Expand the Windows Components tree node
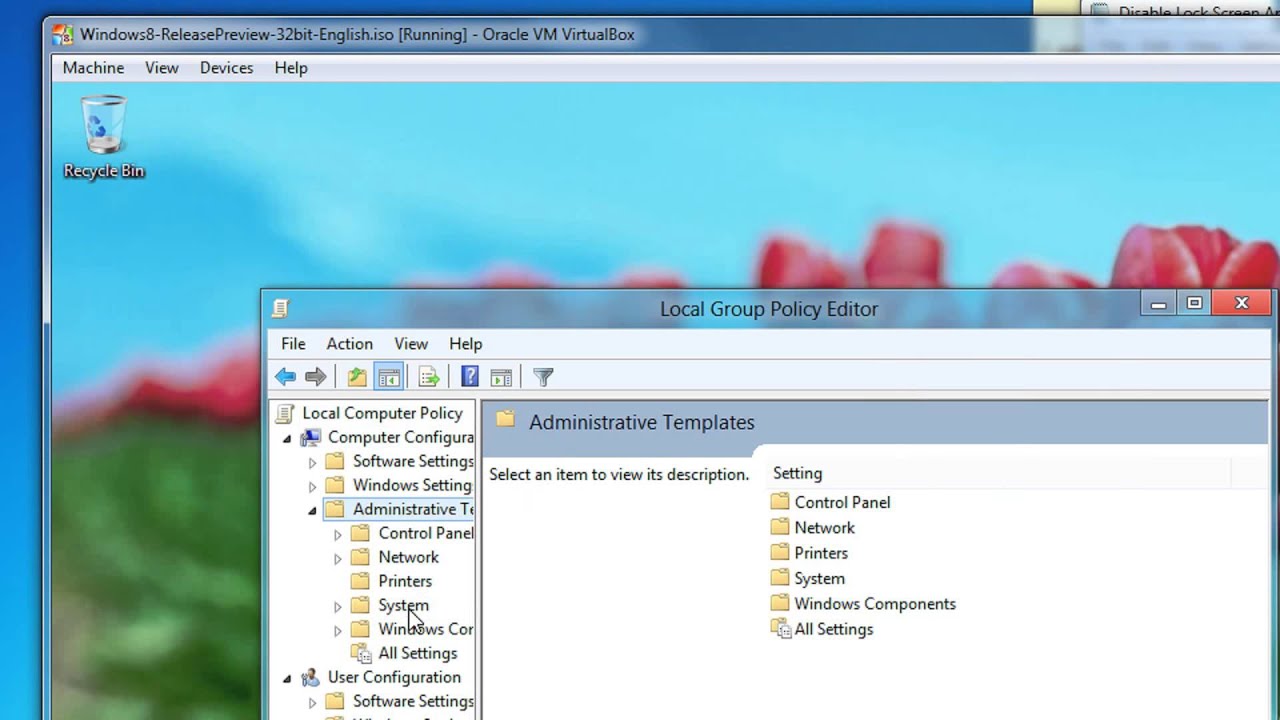 pos(338,630)
